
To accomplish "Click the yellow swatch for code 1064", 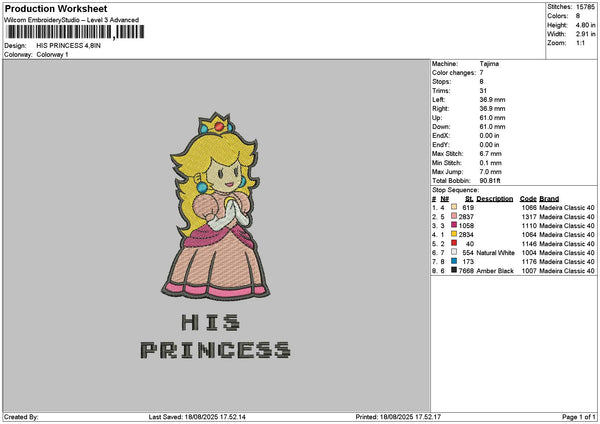I will coord(454,234).
